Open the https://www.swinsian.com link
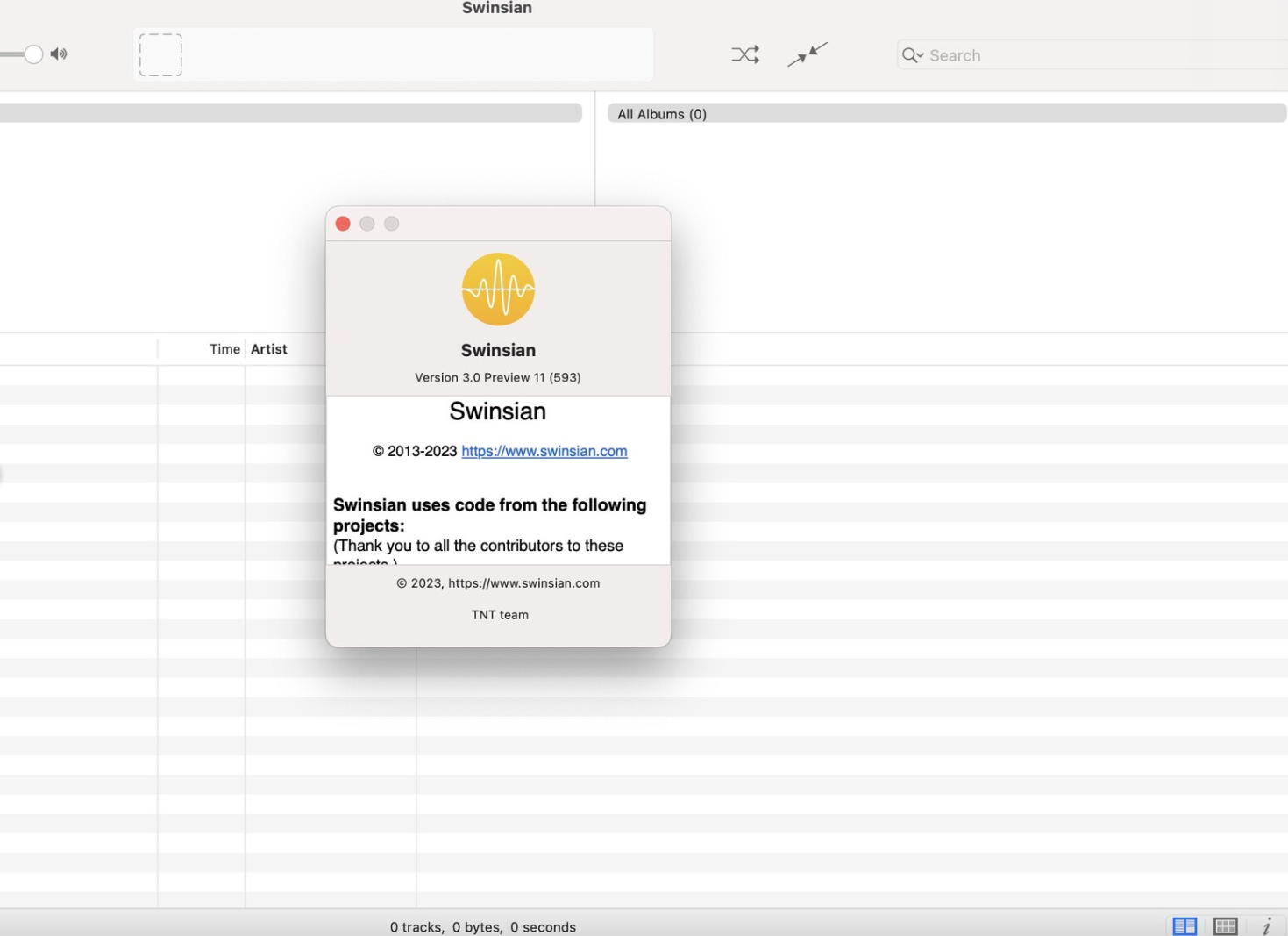 544,451
